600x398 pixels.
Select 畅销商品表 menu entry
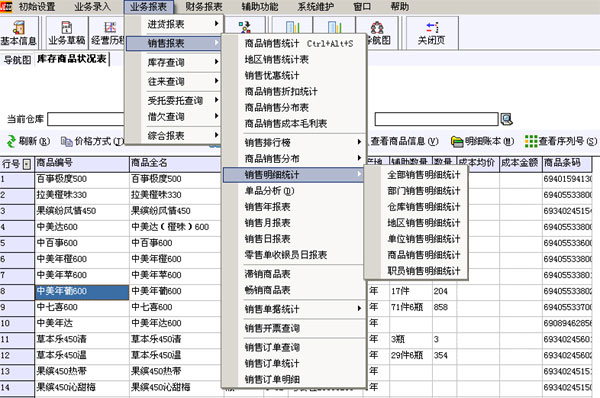pyautogui.click(x=293, y=290)
